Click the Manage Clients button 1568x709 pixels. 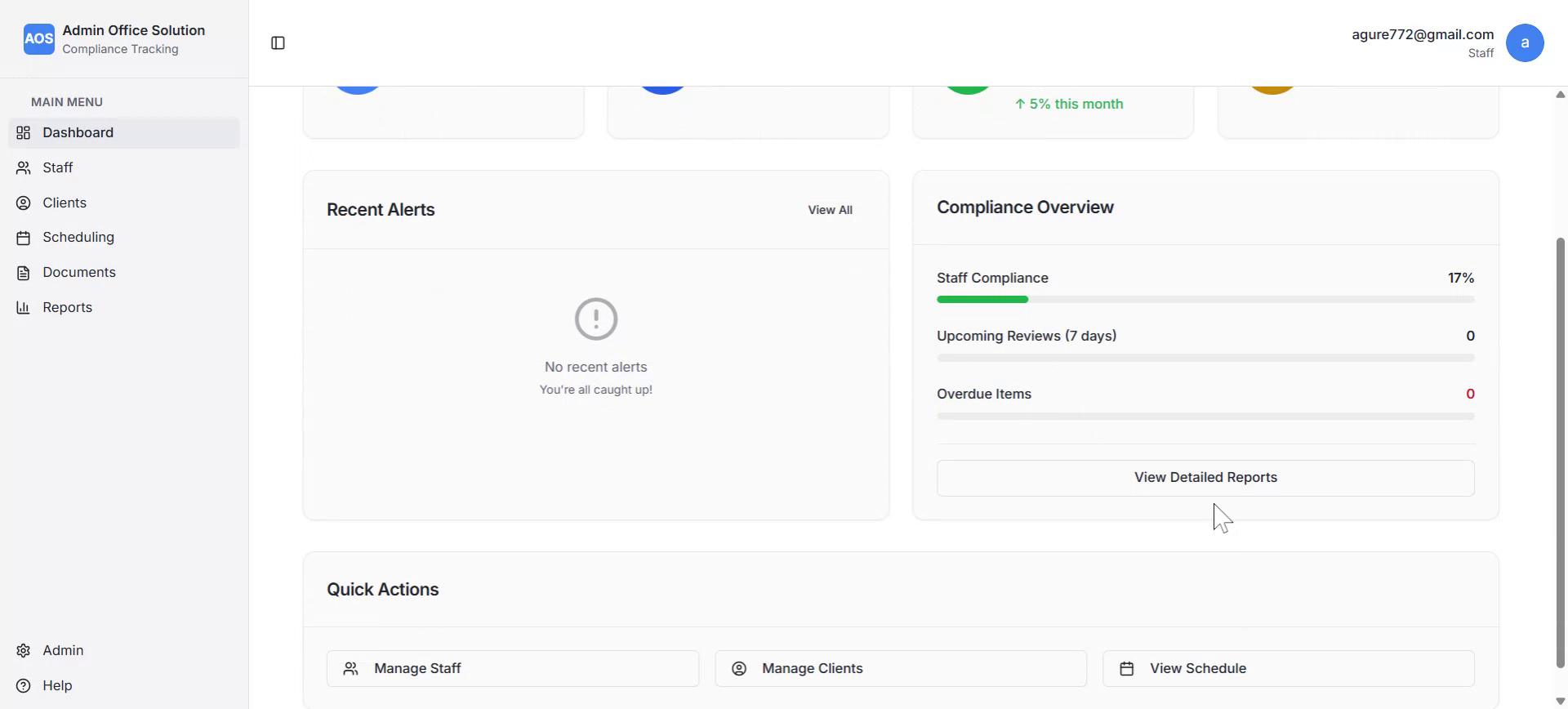[x=901, y=669]
